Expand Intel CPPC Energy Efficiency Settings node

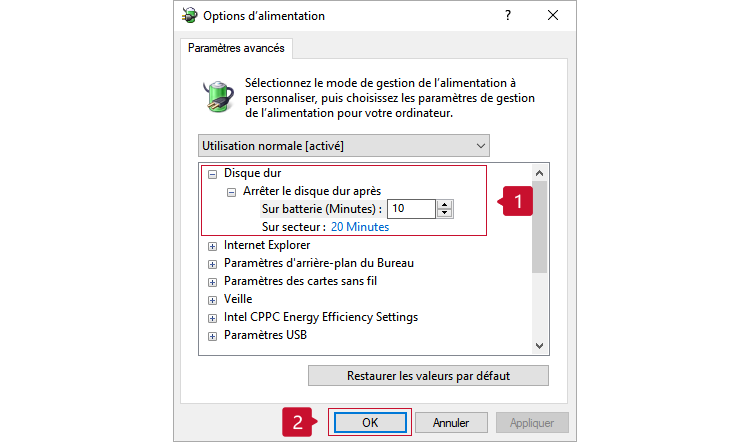pos(212,317)
